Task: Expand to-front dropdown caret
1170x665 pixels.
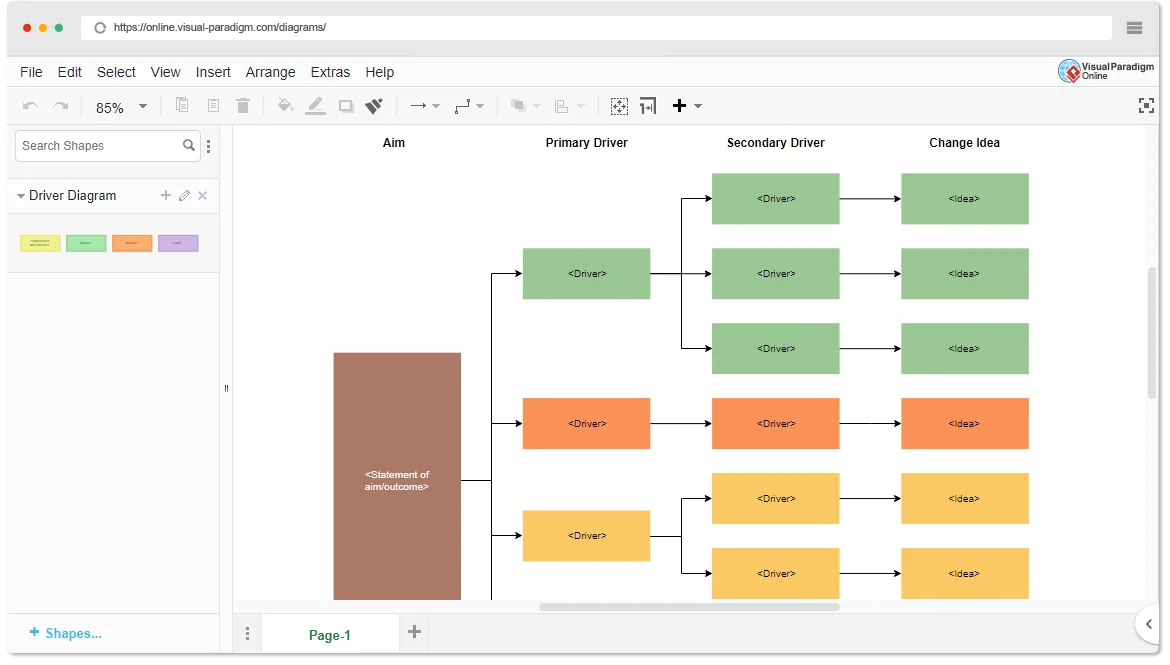Action: point(536,107)
